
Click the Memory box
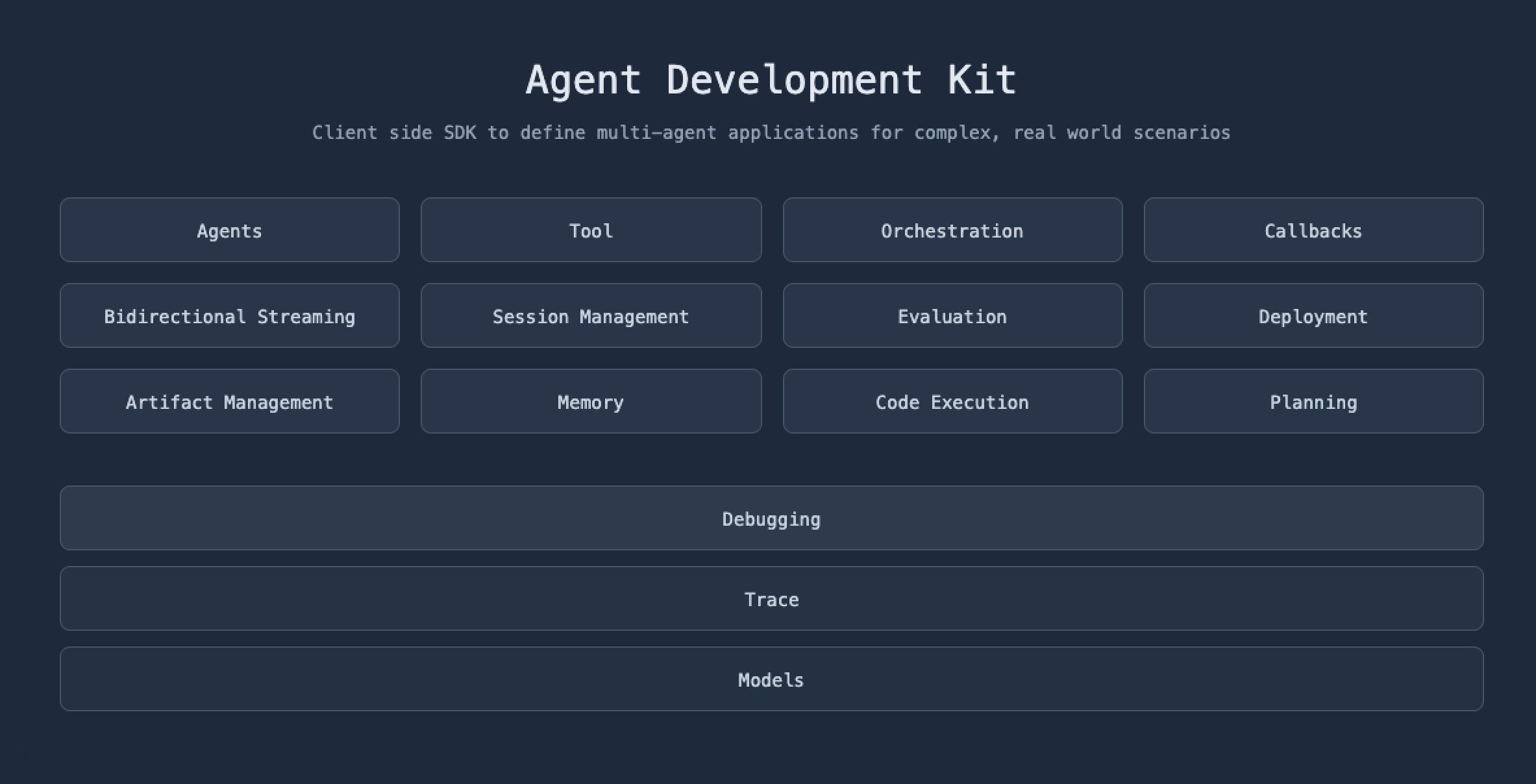tap(591, 402)
